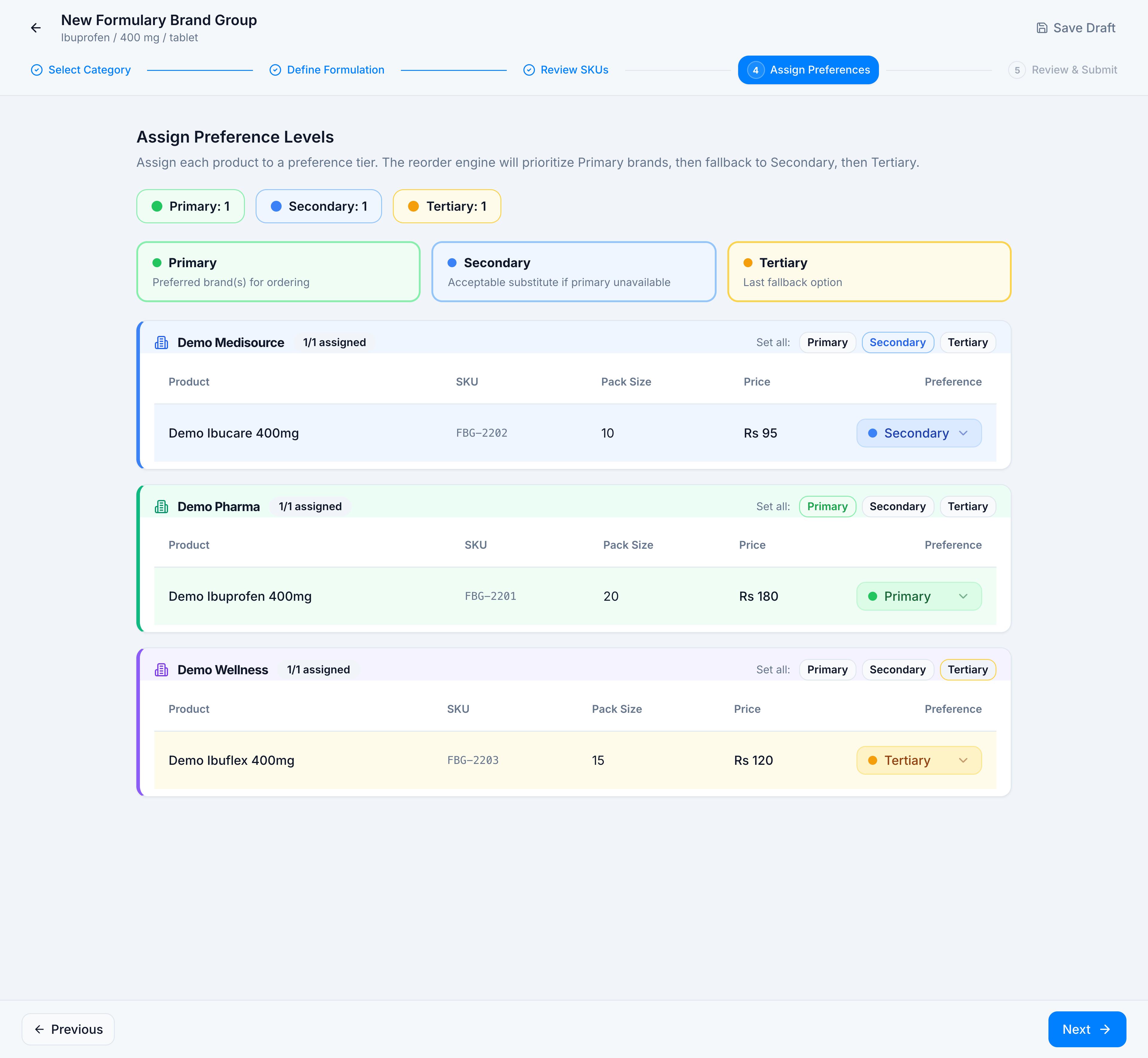This screenshot has height=1058, width=1148.
Task: Click the Secondary tier description card
Action: tap(574, 272)
